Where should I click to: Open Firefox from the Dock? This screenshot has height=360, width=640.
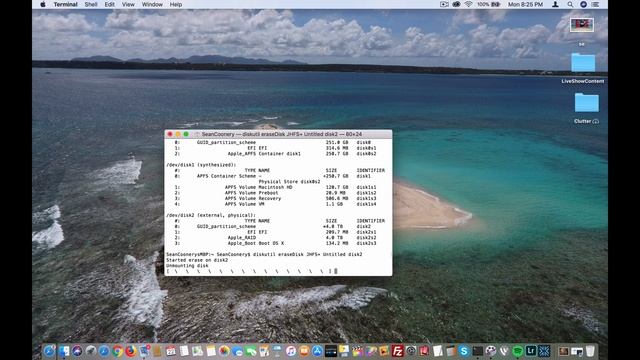click(x=131, y=351)
